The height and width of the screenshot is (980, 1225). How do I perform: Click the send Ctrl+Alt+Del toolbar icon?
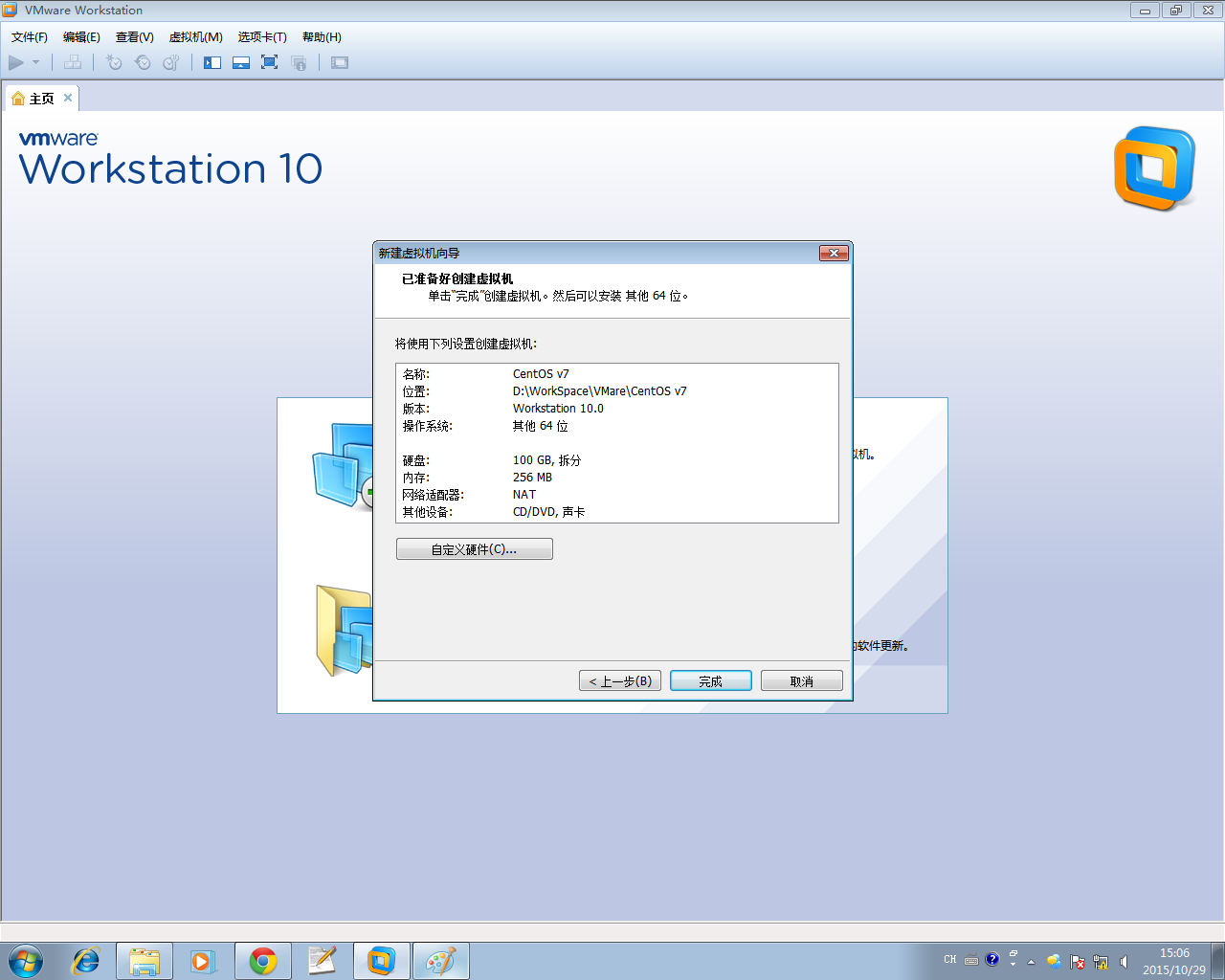(x=73, y=62)
